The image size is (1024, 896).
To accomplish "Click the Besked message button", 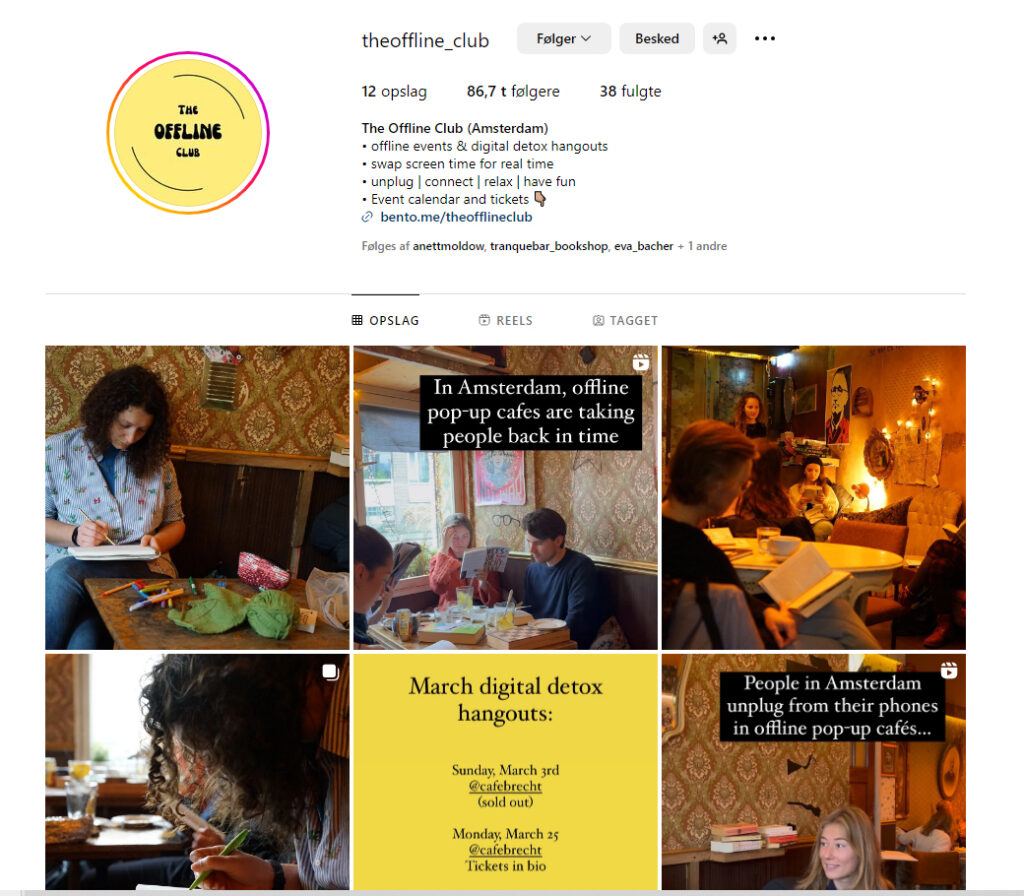I will tap(656, 39).
